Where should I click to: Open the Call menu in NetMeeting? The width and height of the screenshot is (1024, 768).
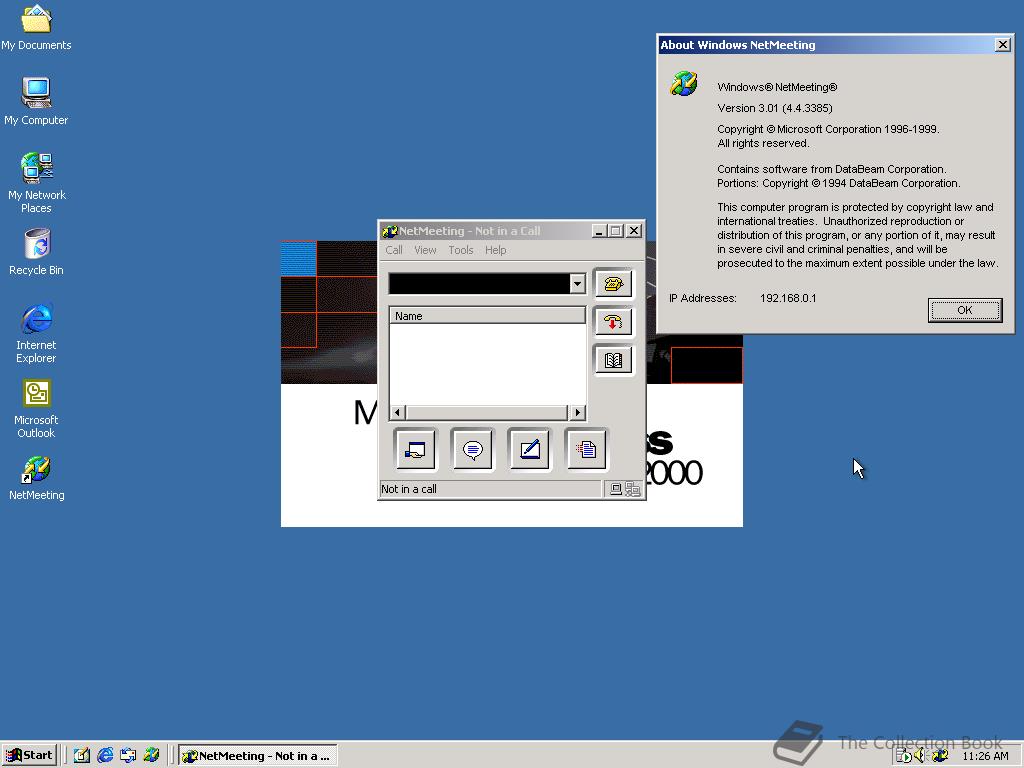[394, 250]
